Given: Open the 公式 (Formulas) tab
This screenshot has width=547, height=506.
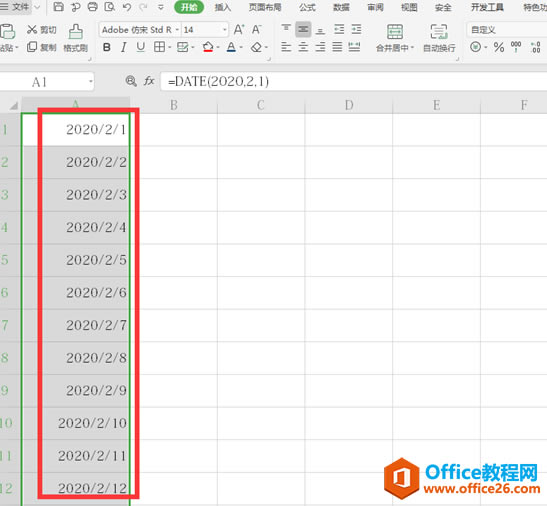Looking at the screenshot, I should pyautogui.click(x=307, y=7).
